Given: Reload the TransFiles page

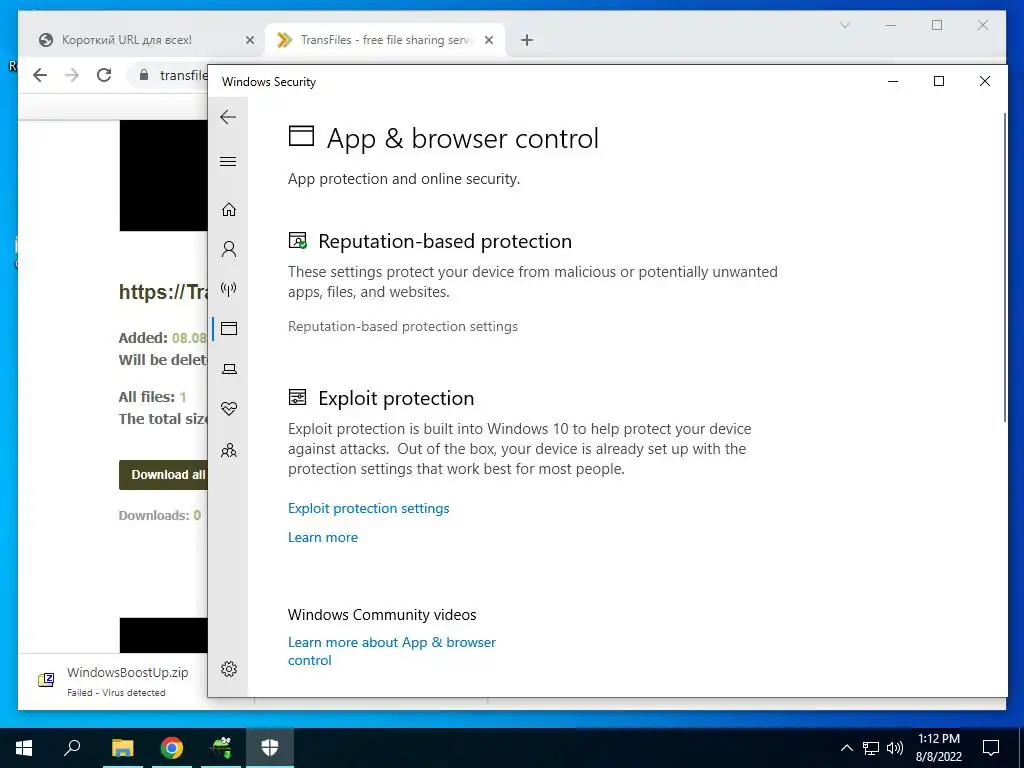Looking at the screenshot, I should point(104,75).
